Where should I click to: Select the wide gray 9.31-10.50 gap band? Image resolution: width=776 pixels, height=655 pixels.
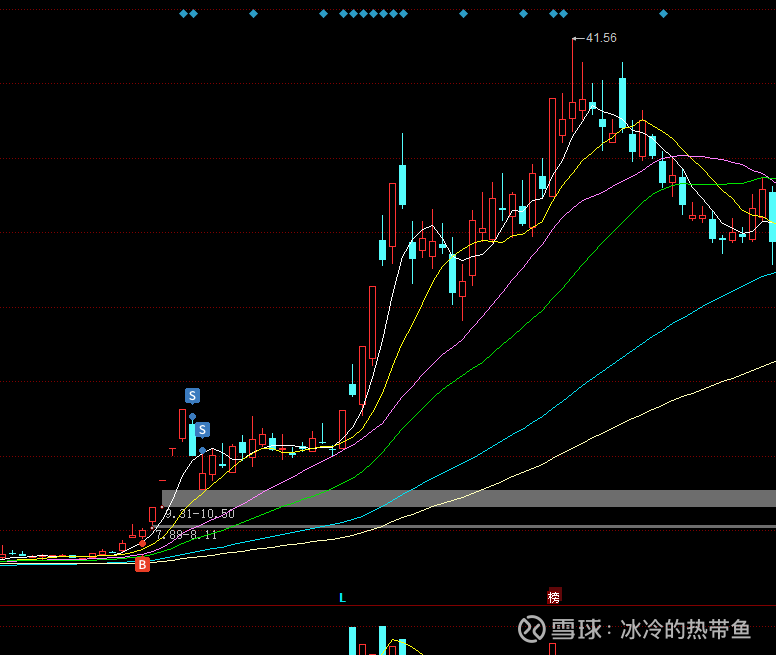(x=469, y=498)
